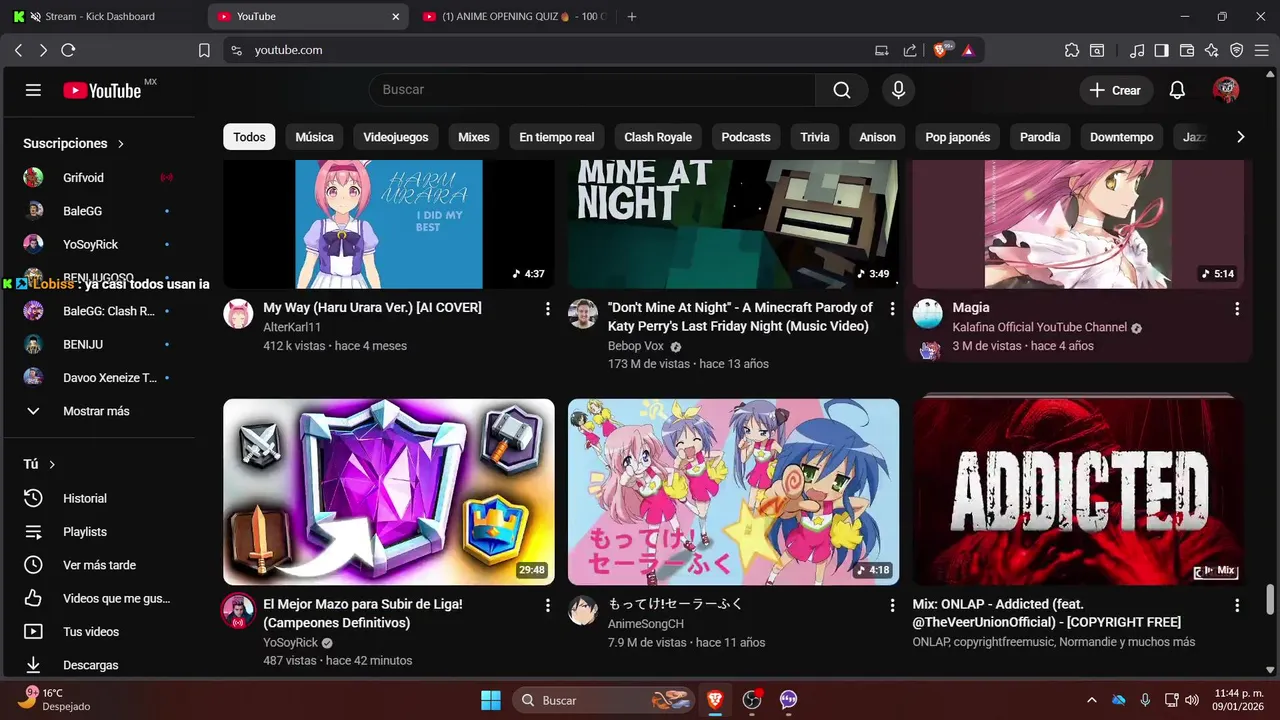Open options menu for My Way video
Viewport: 1280px width, 720px height.
pyautogui.click(x=547, y=309)
